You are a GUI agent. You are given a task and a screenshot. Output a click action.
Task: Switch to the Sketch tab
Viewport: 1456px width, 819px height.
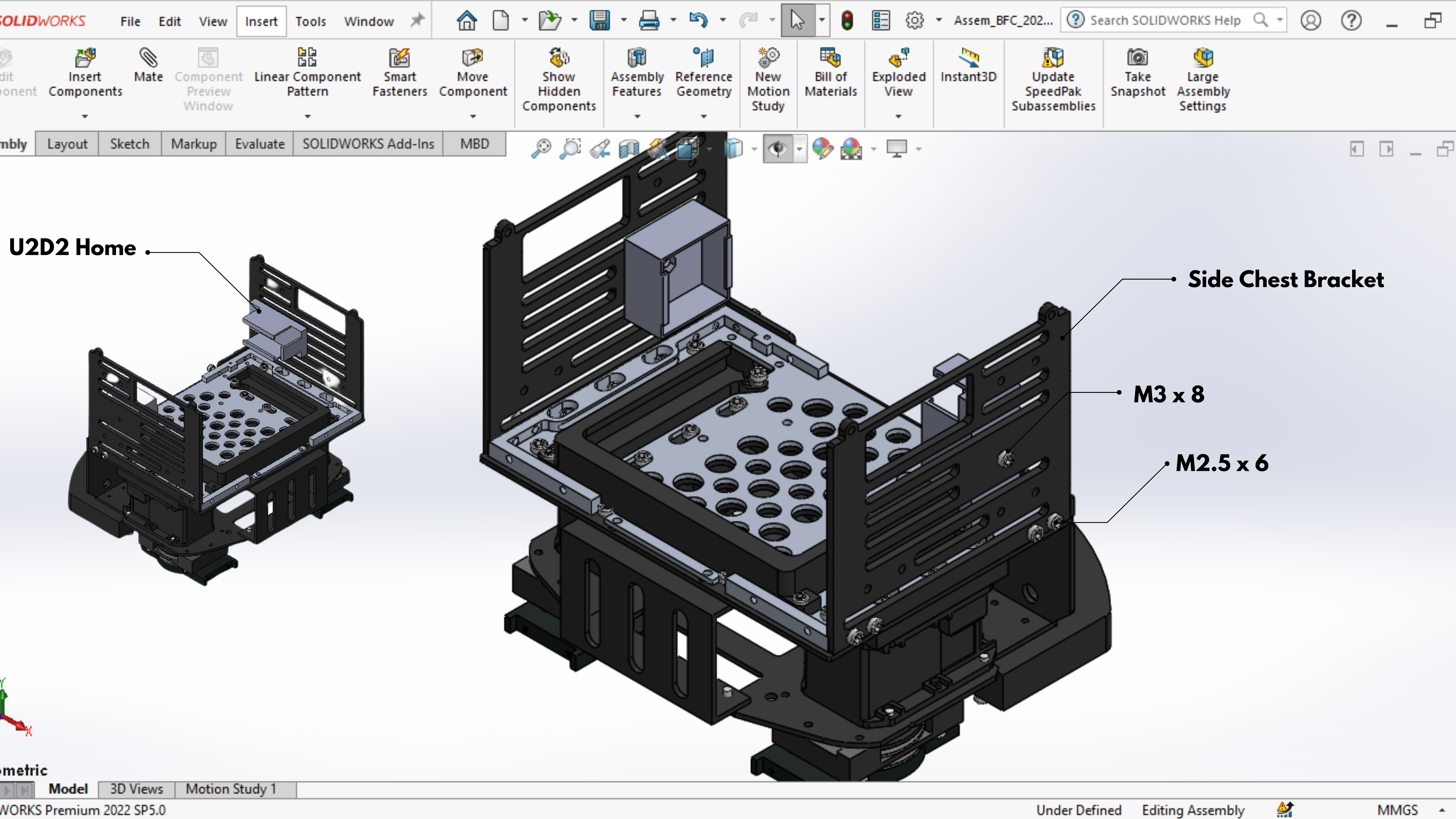[129, 144]
